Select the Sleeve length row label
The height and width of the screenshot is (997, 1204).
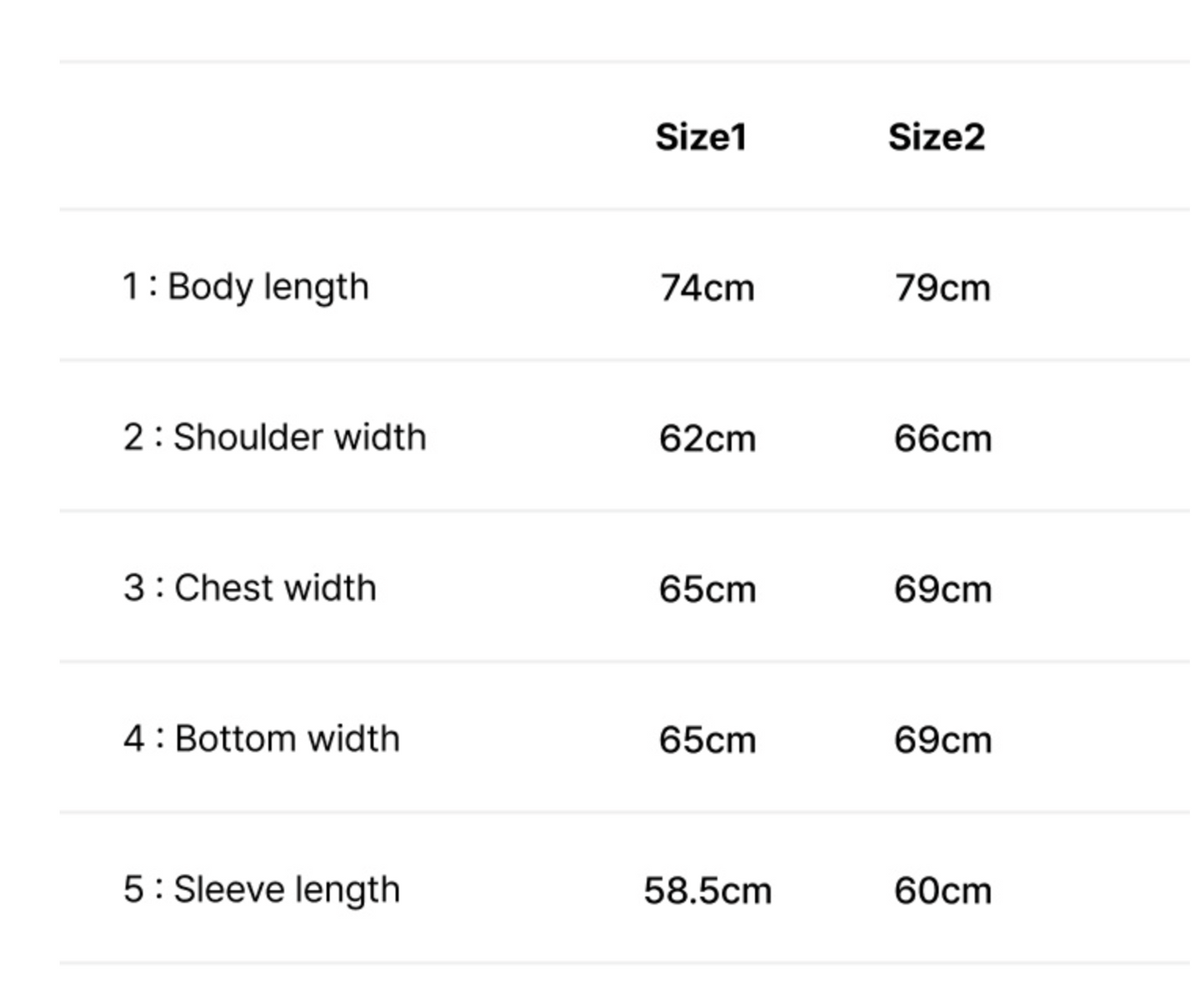coord(262,889)
